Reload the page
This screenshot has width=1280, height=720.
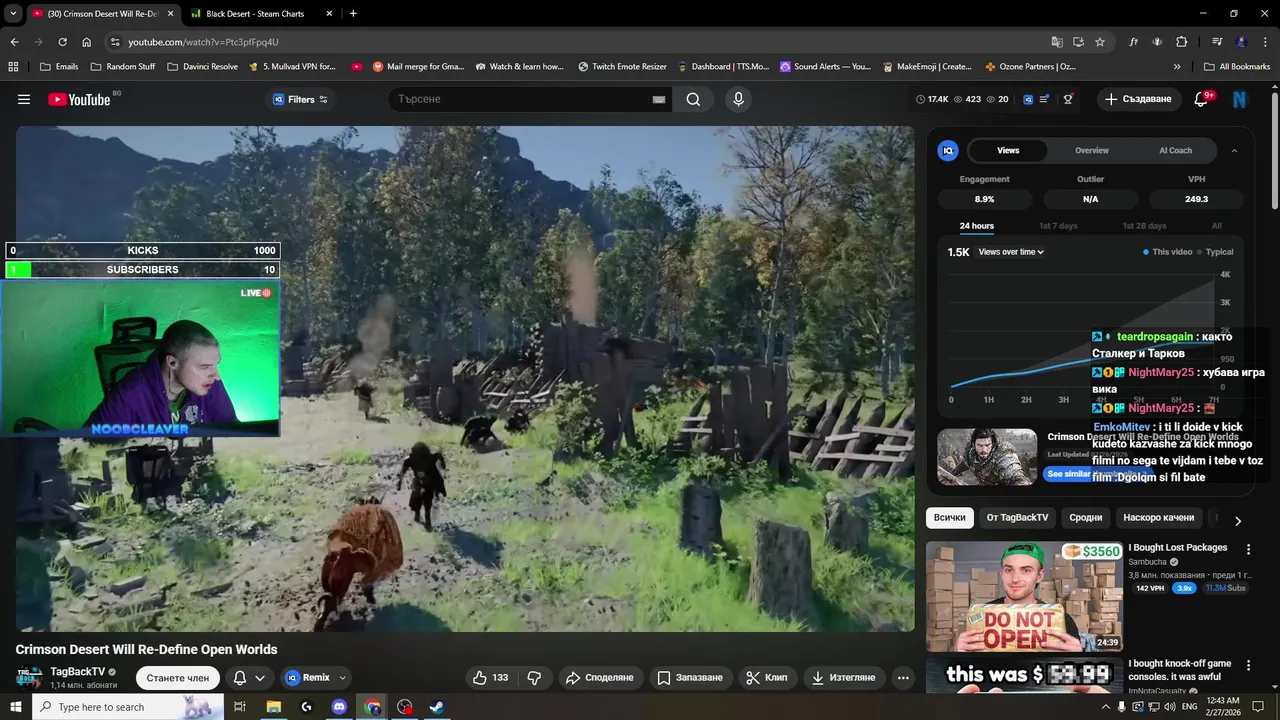tap(62, 42)
